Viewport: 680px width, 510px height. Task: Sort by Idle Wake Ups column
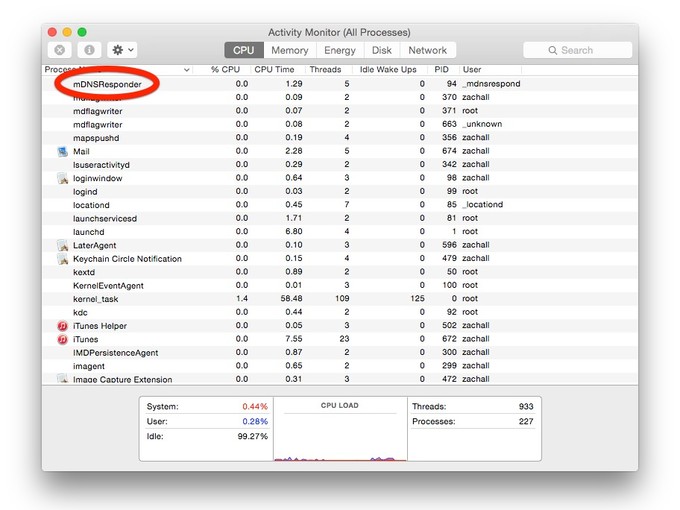click(388, 69)
